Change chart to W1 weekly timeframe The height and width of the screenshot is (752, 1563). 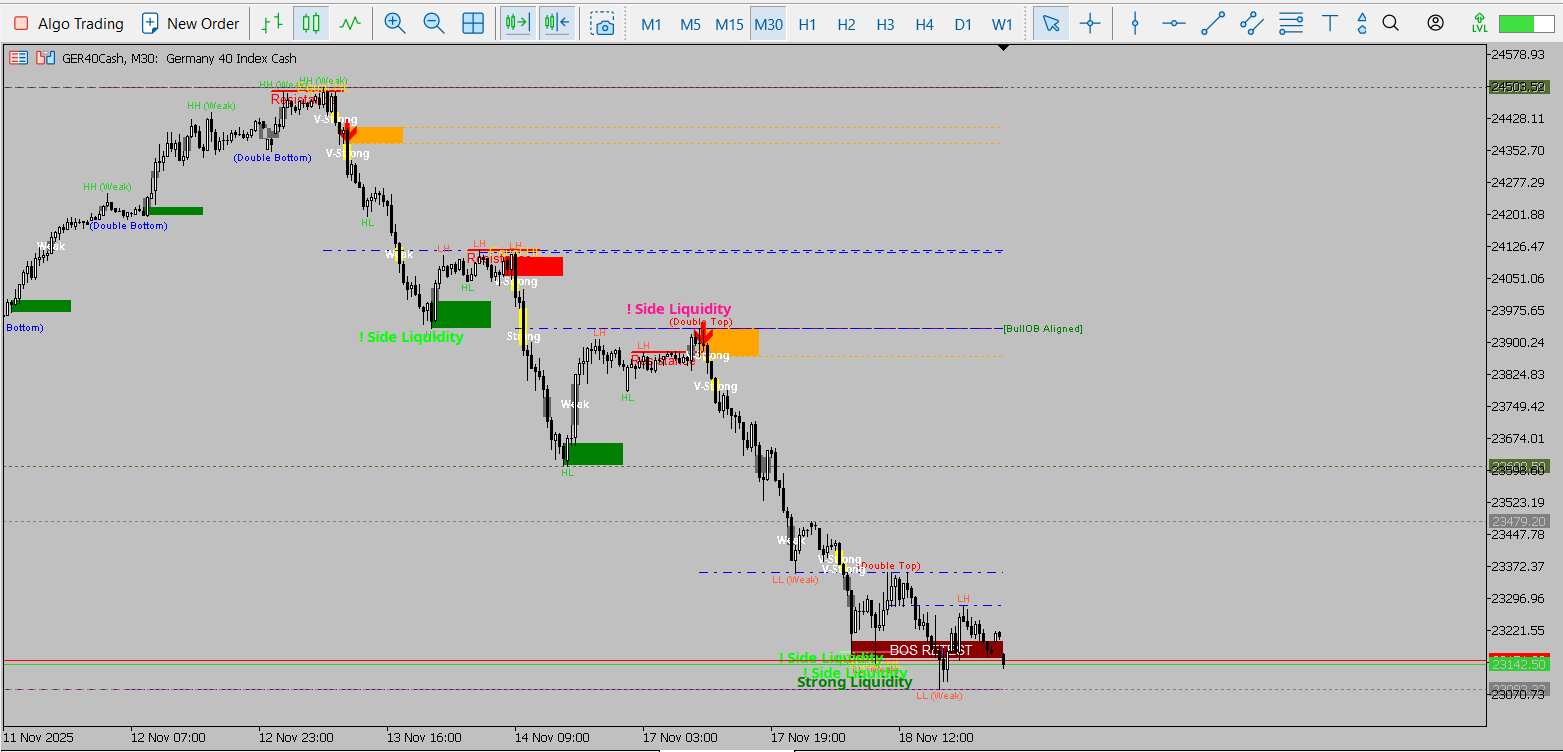[x=1002, y=24]
